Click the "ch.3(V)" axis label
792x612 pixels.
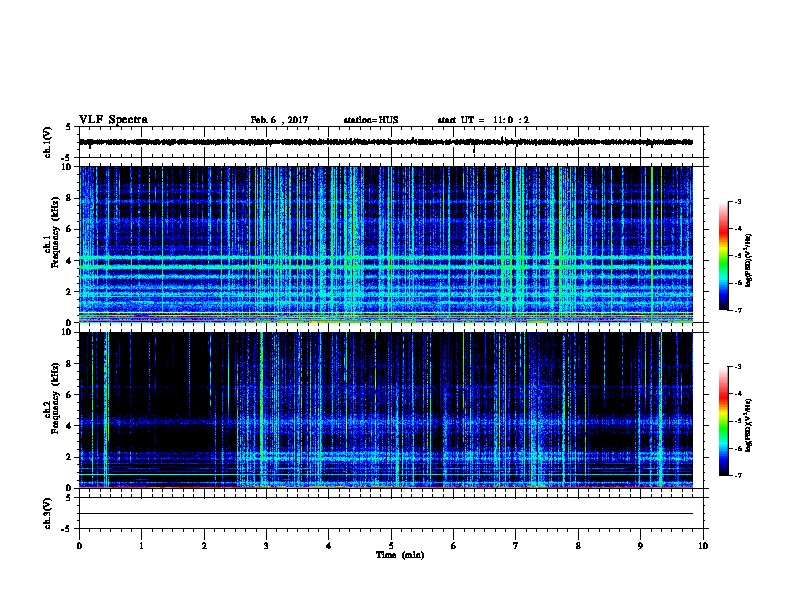click(x=48, y=513)
